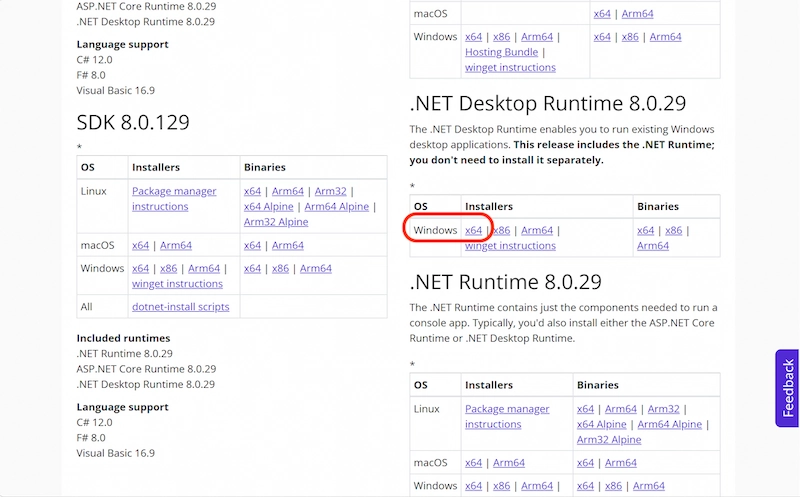Download .NET Runtime macOS x64 binary
The width and height of the screenshot is (800, 497).
tap(585, 462)
